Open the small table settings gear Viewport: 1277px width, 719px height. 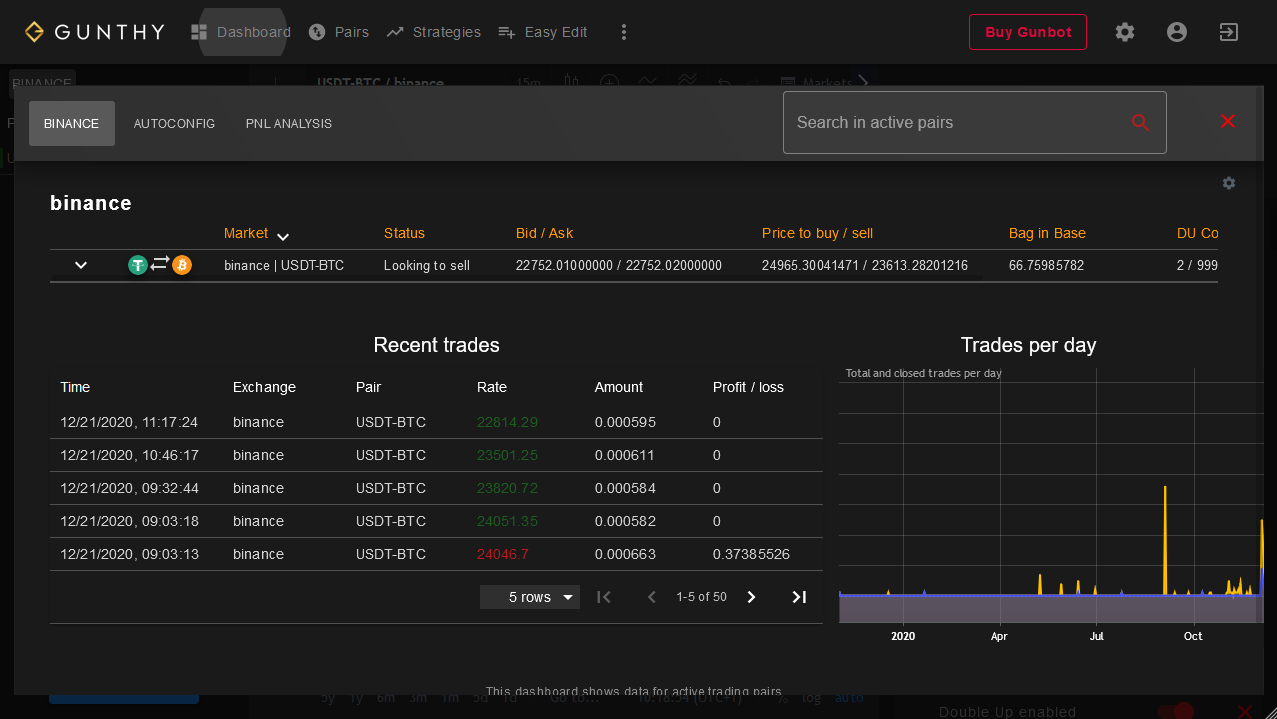coord(1229,183)
